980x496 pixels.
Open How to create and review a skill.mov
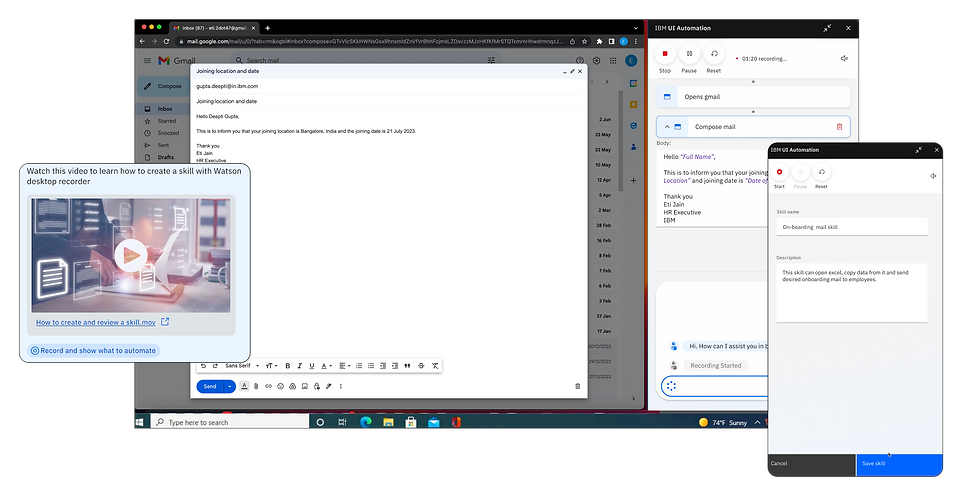pyautogui.click(x=96, y=322)
